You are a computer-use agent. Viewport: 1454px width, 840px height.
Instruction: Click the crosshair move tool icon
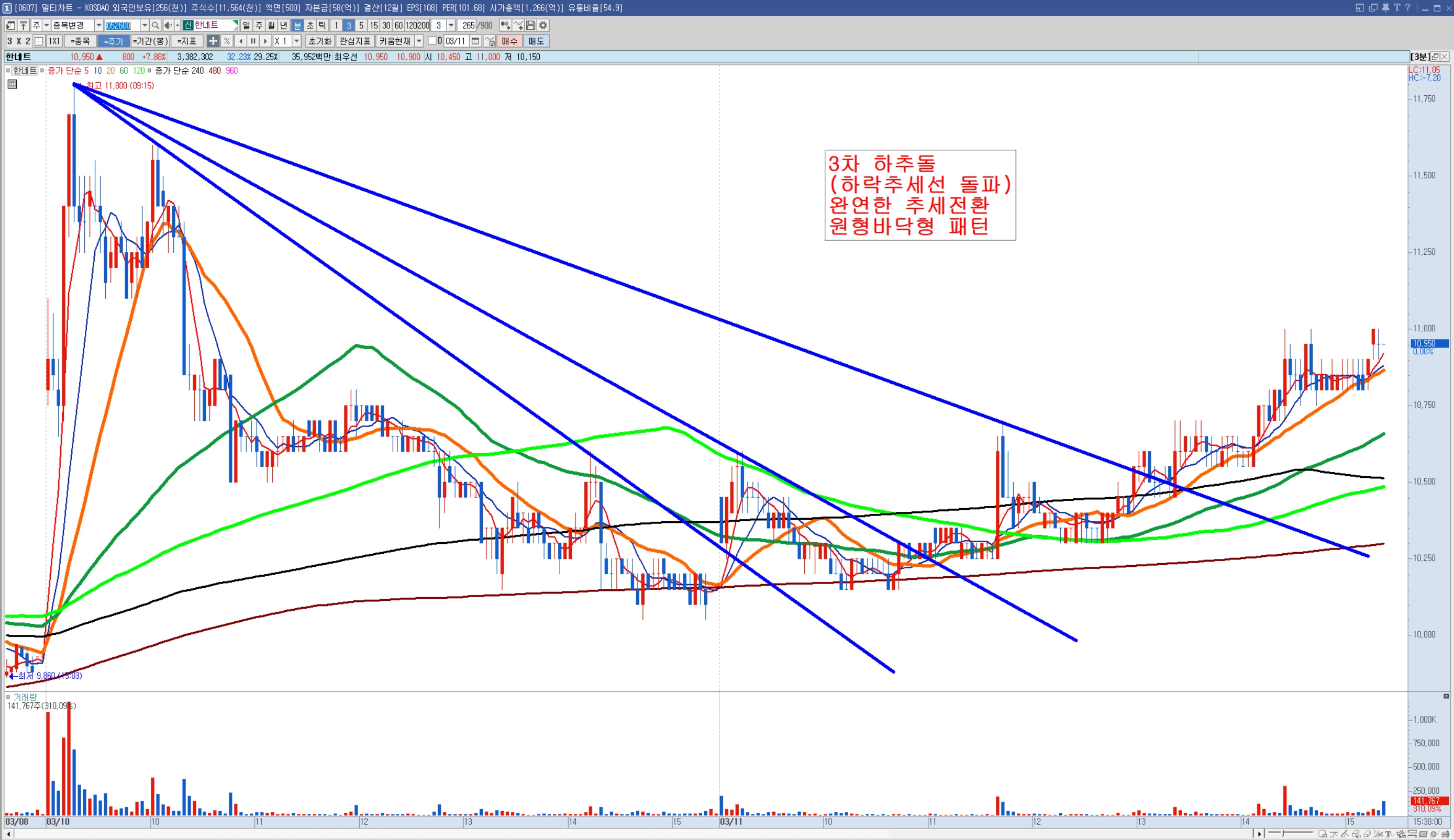coord(213,41)
